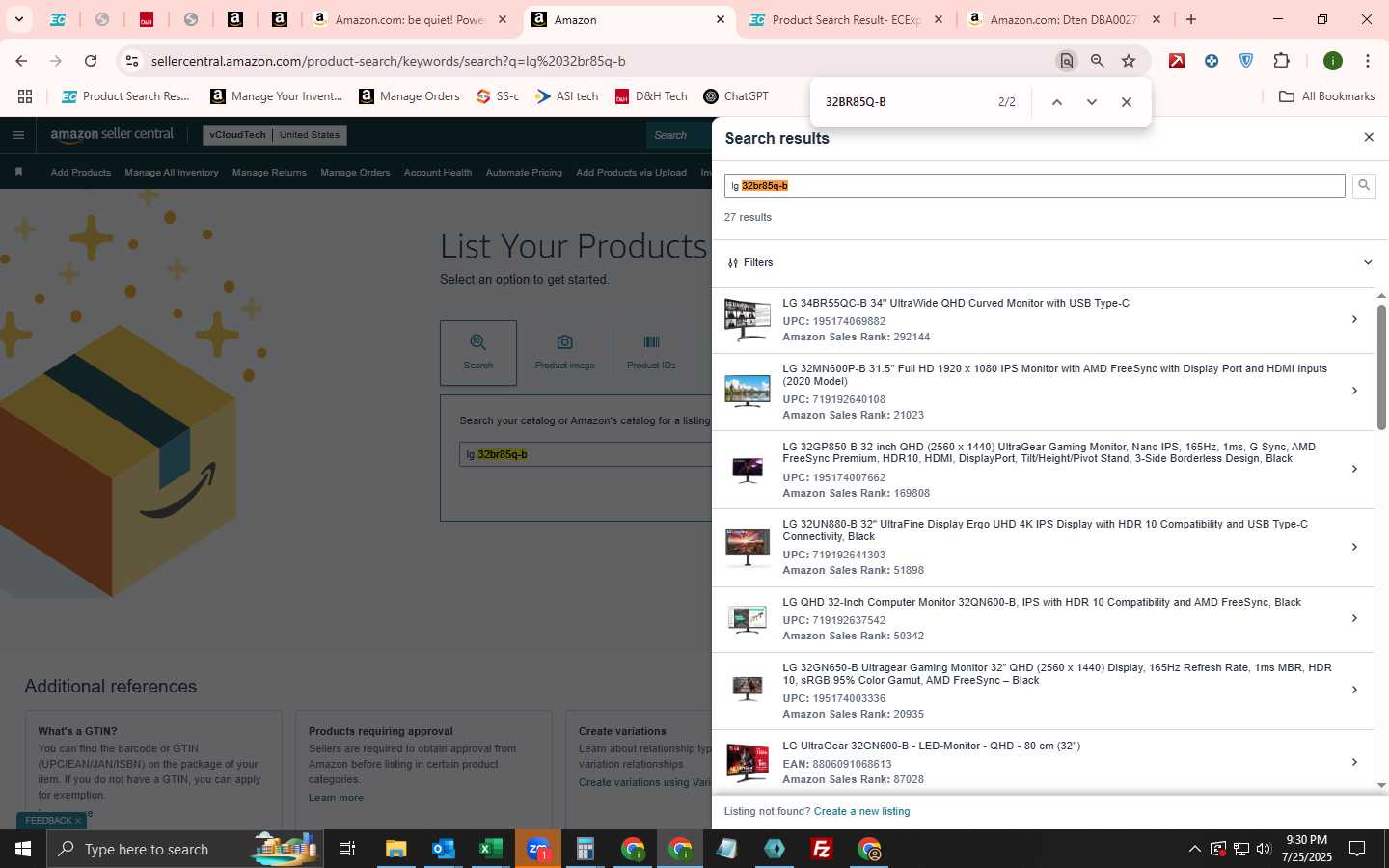Open LG 32UN880-B product thumbnail
The image size is (1389, 868).
click(x=748, y=547)
